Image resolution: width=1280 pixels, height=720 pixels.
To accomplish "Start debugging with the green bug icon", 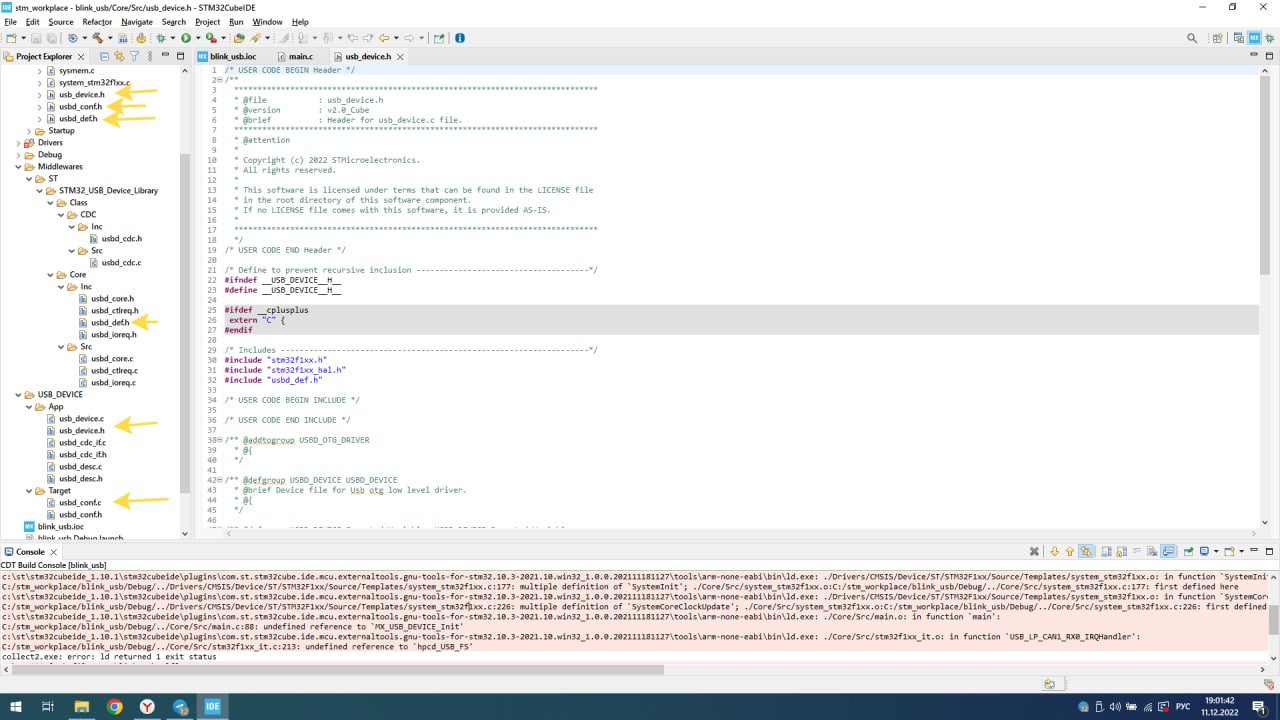I will (161, 38).
